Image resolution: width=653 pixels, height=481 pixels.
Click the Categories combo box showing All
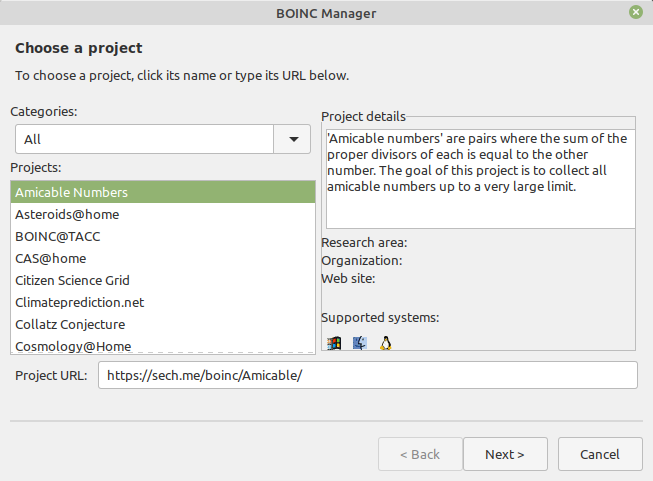point(163,139)
